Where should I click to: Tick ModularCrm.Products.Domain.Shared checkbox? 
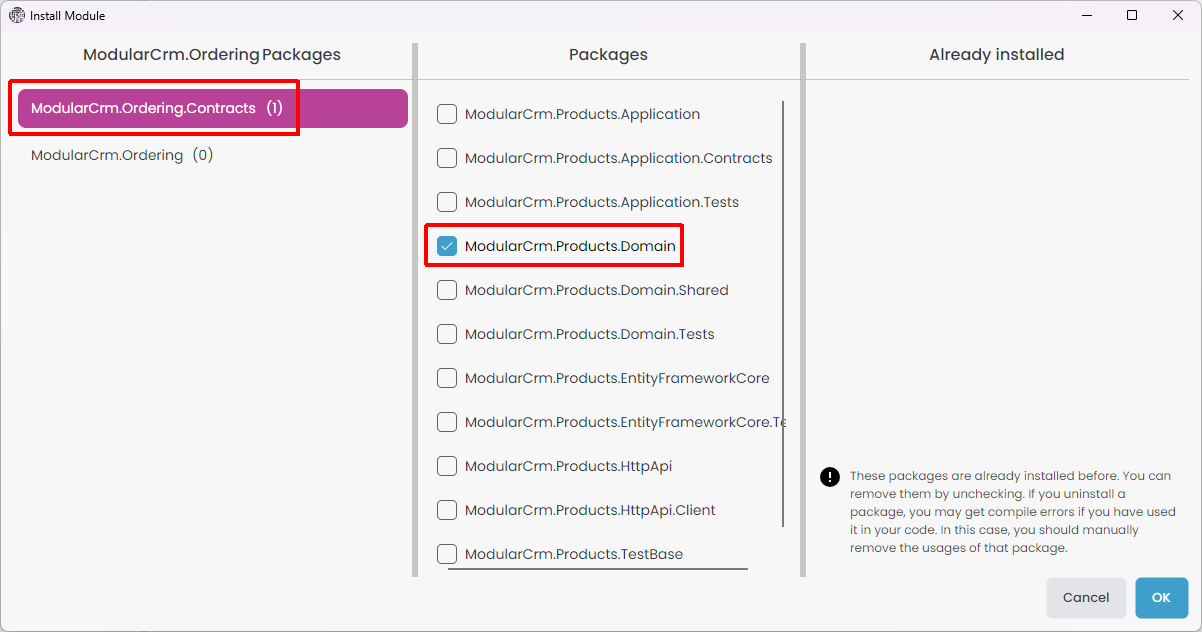[x=447, y=290]
